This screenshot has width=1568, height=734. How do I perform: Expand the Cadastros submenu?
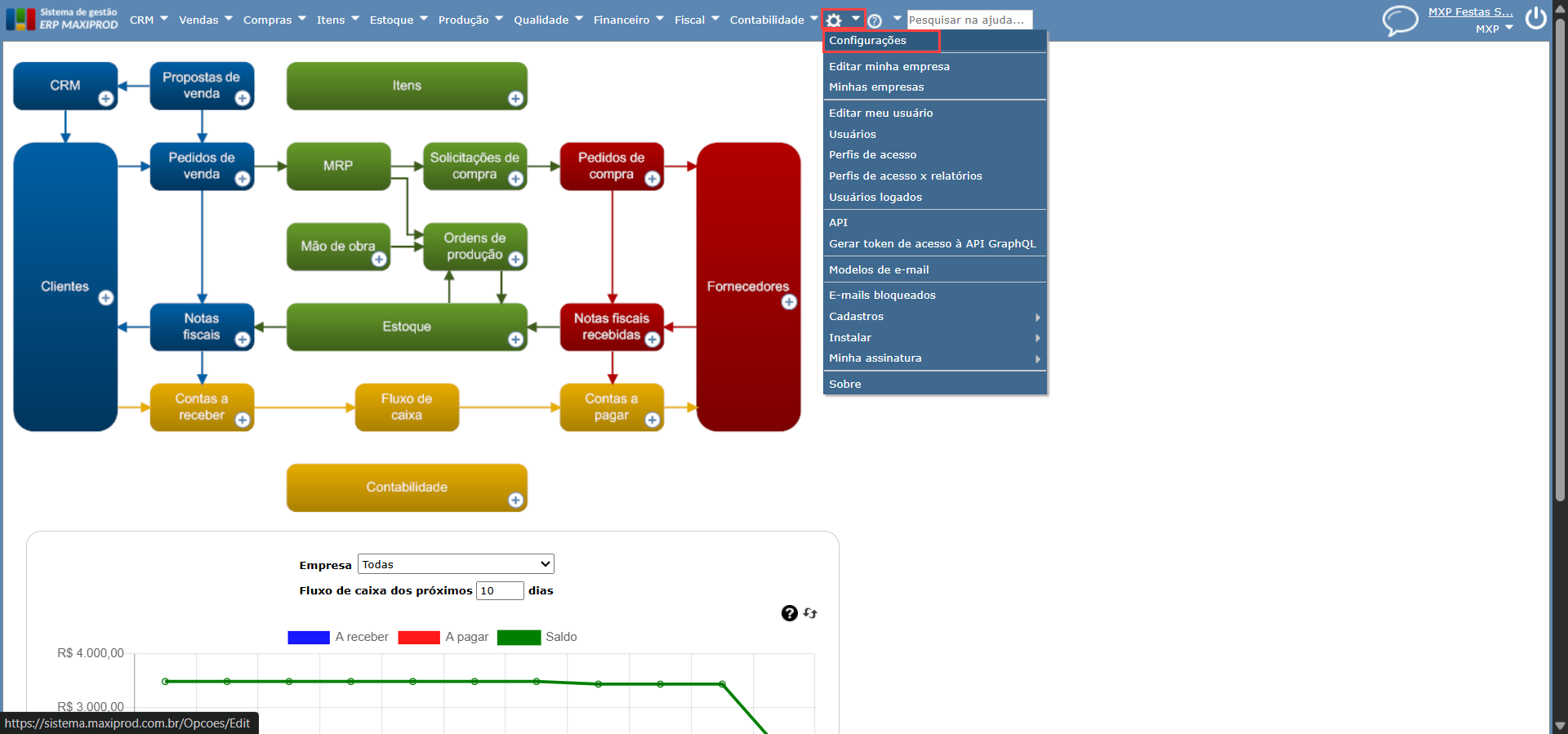coord(934,317)
